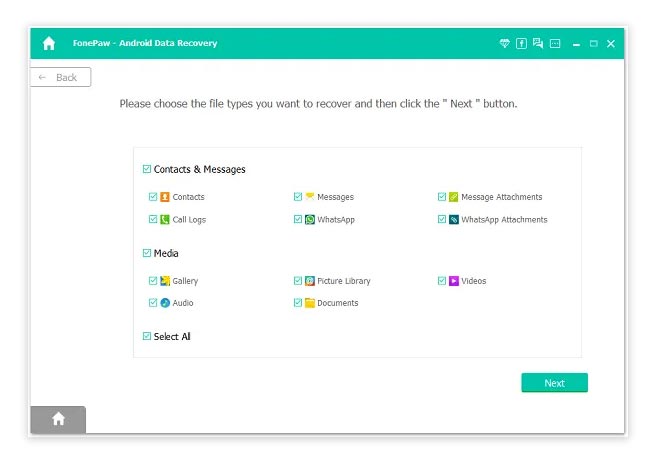Click the 'Videos' label
Screen dimensions: 648x453
(x=474, y=281)
